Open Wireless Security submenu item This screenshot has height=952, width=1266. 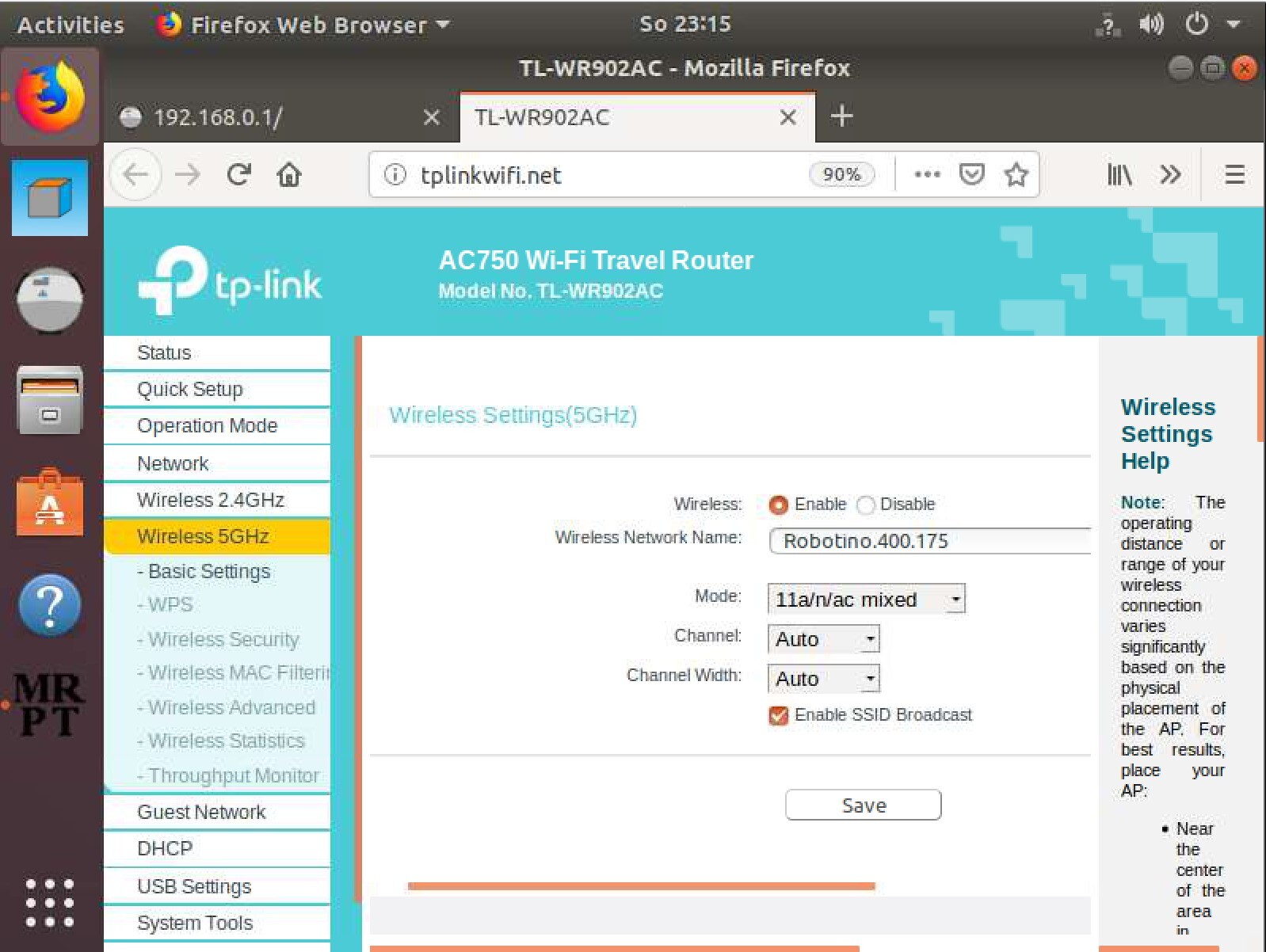pyautogui.click(x=223, y=639)
